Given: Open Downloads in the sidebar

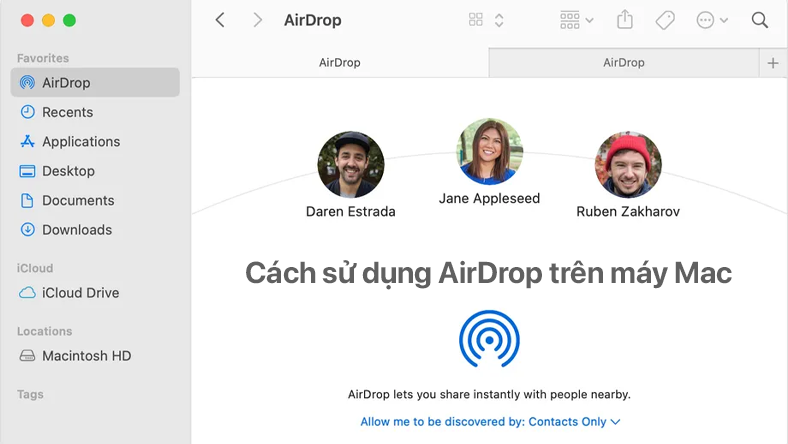Looking at the screenshot, I should click(95, 230).
